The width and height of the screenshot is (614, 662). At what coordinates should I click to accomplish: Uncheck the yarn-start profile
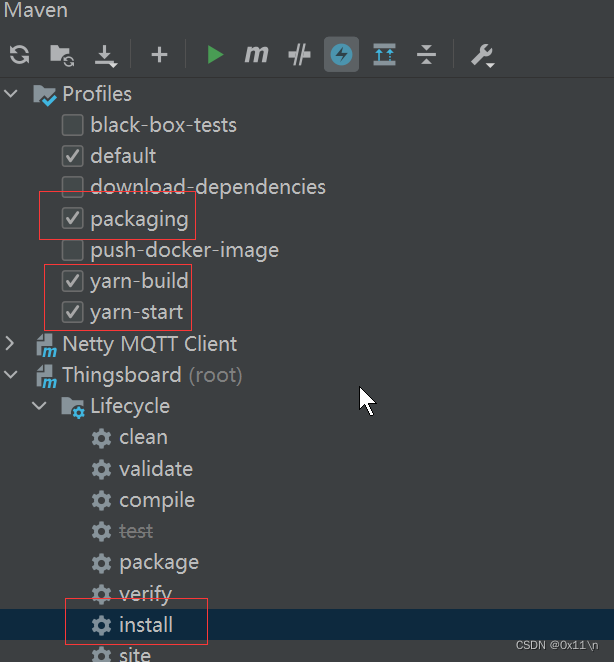[73, 312]
